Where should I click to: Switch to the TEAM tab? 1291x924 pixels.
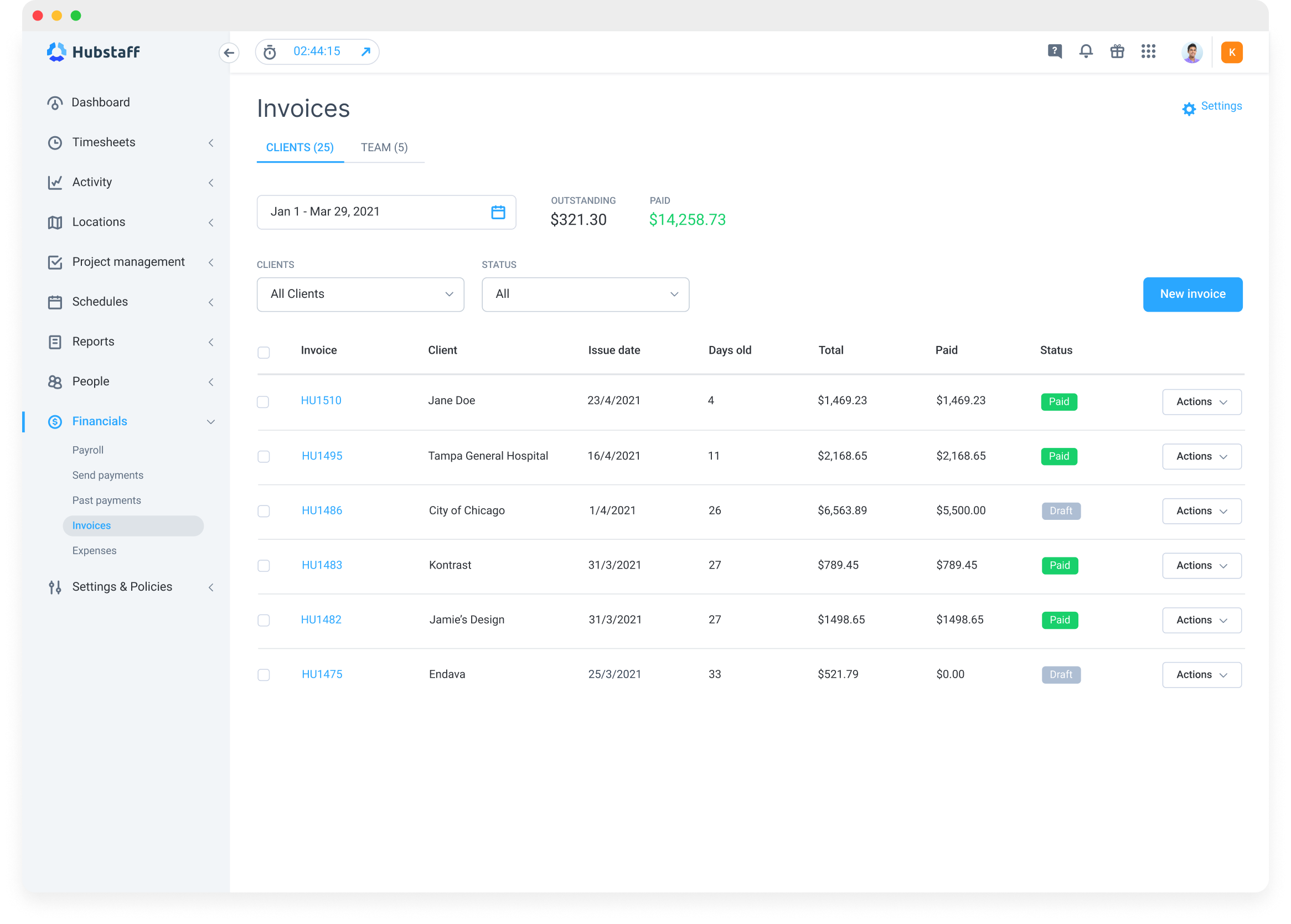384,147
